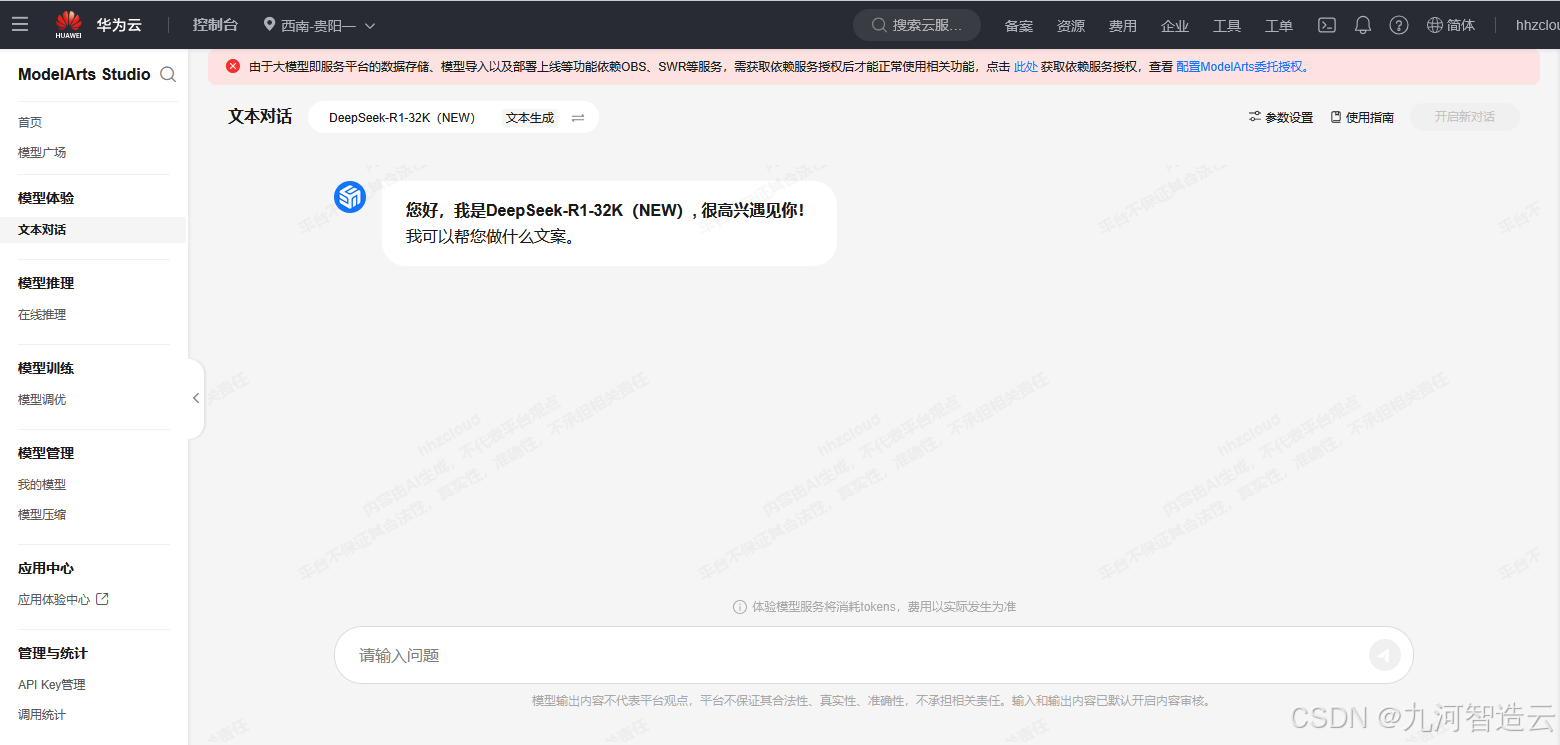
Task: Go to 首页 in sidebar
Action: click(x=30, y=122)
